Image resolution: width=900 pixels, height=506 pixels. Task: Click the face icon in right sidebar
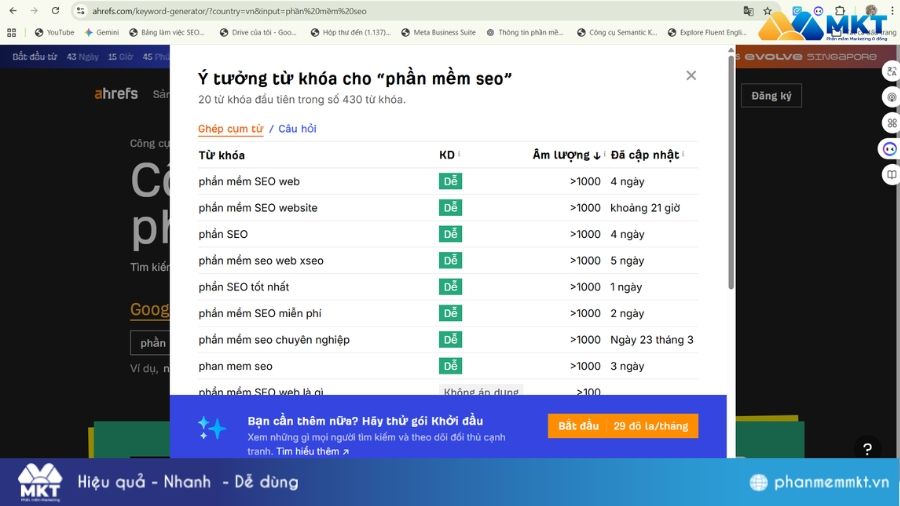890,149
